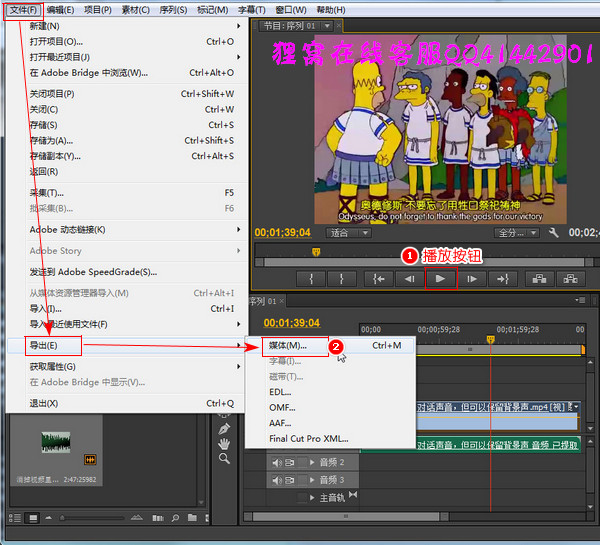This screenshot has width=600, height=545.
Task: Switch project panel to icon view
Action: click(x=33, y=518)
